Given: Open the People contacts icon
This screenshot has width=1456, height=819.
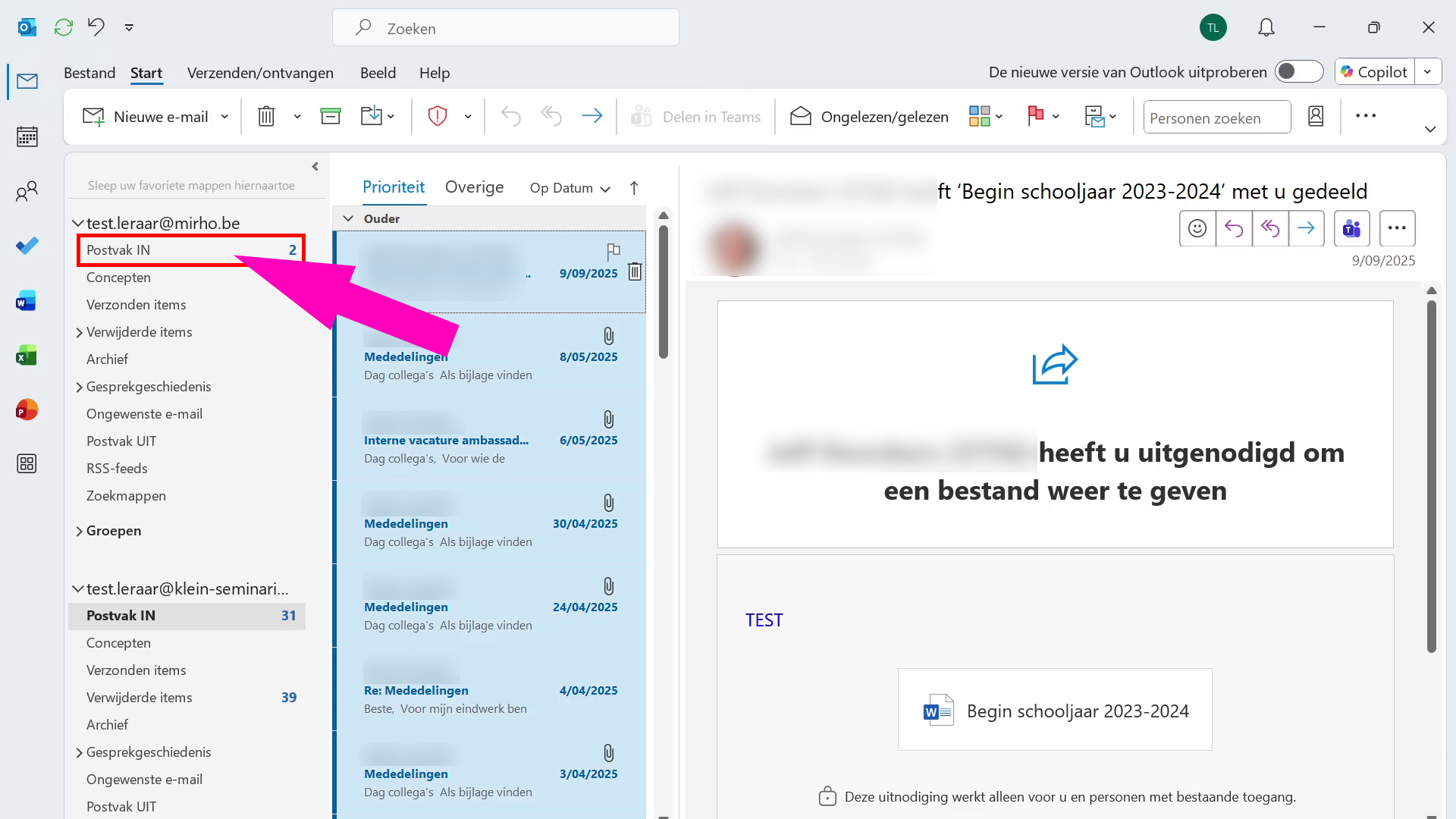Looking at the screenshot, I should (27, 192).
